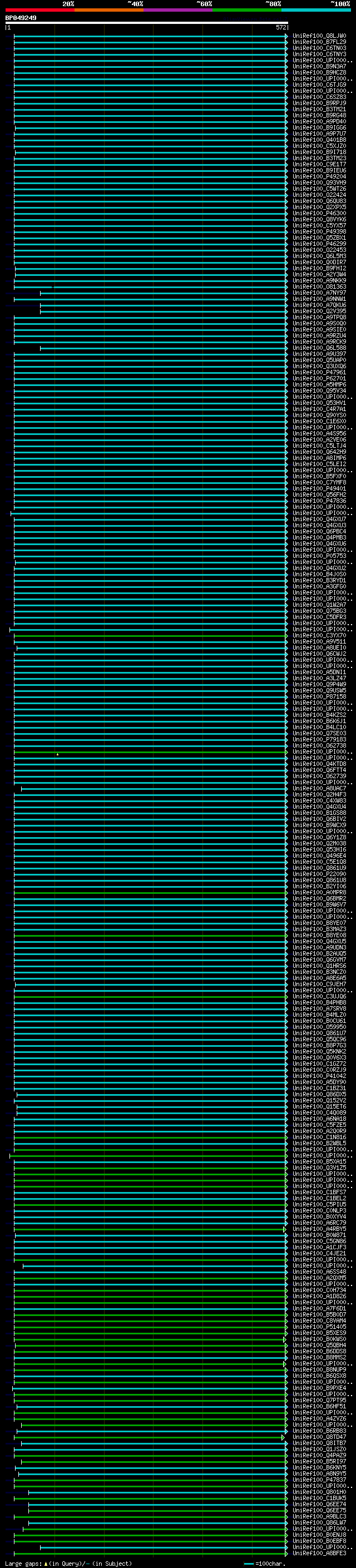Select hit label UniRef100_C6TNY3
The width and height of the screenshot is (356, 1568).
click(319, 54)
